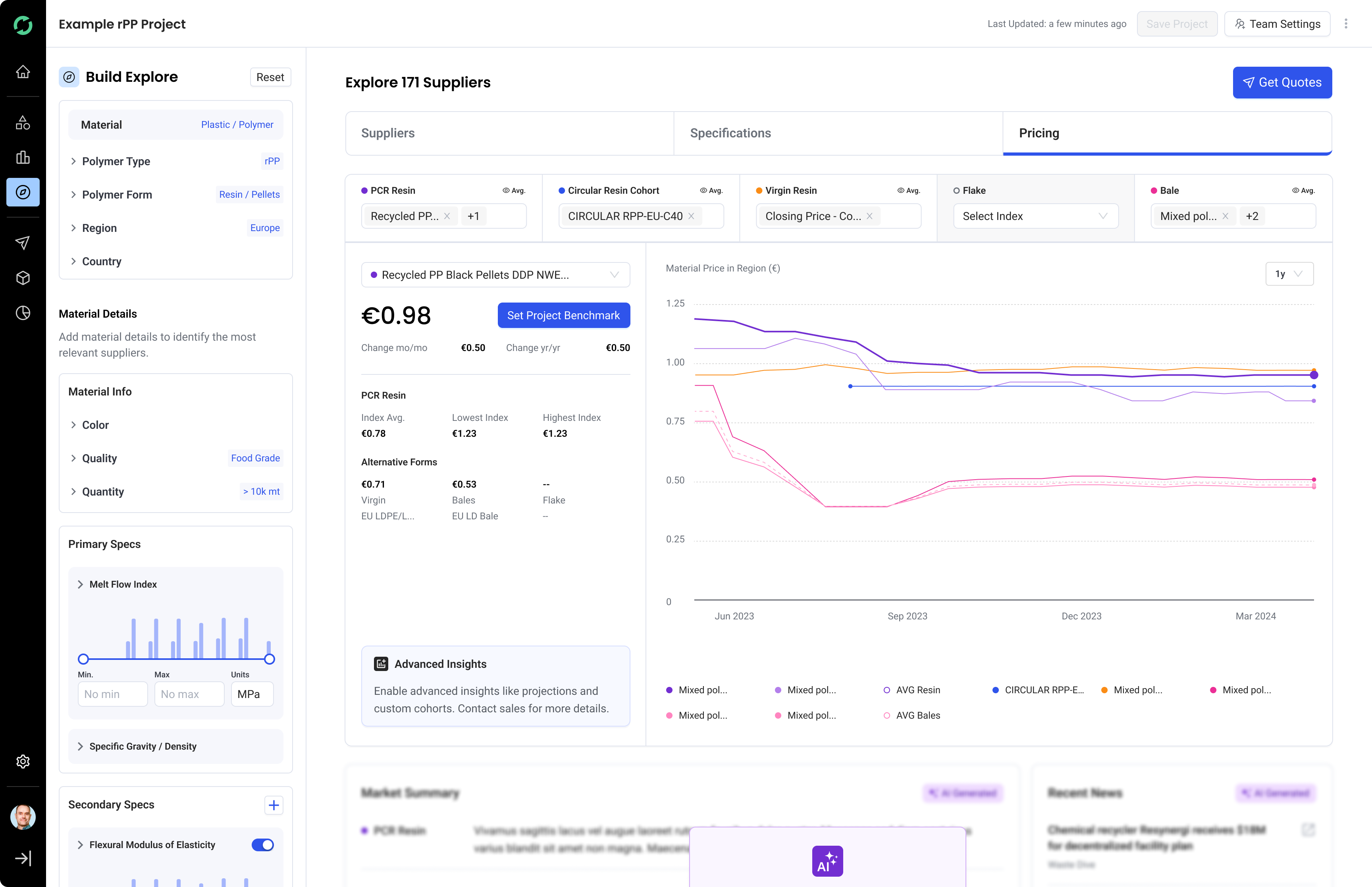Add a secondary spec with plus icon
This screenshot has height=887, width=1372.
(x=274, y=805)
